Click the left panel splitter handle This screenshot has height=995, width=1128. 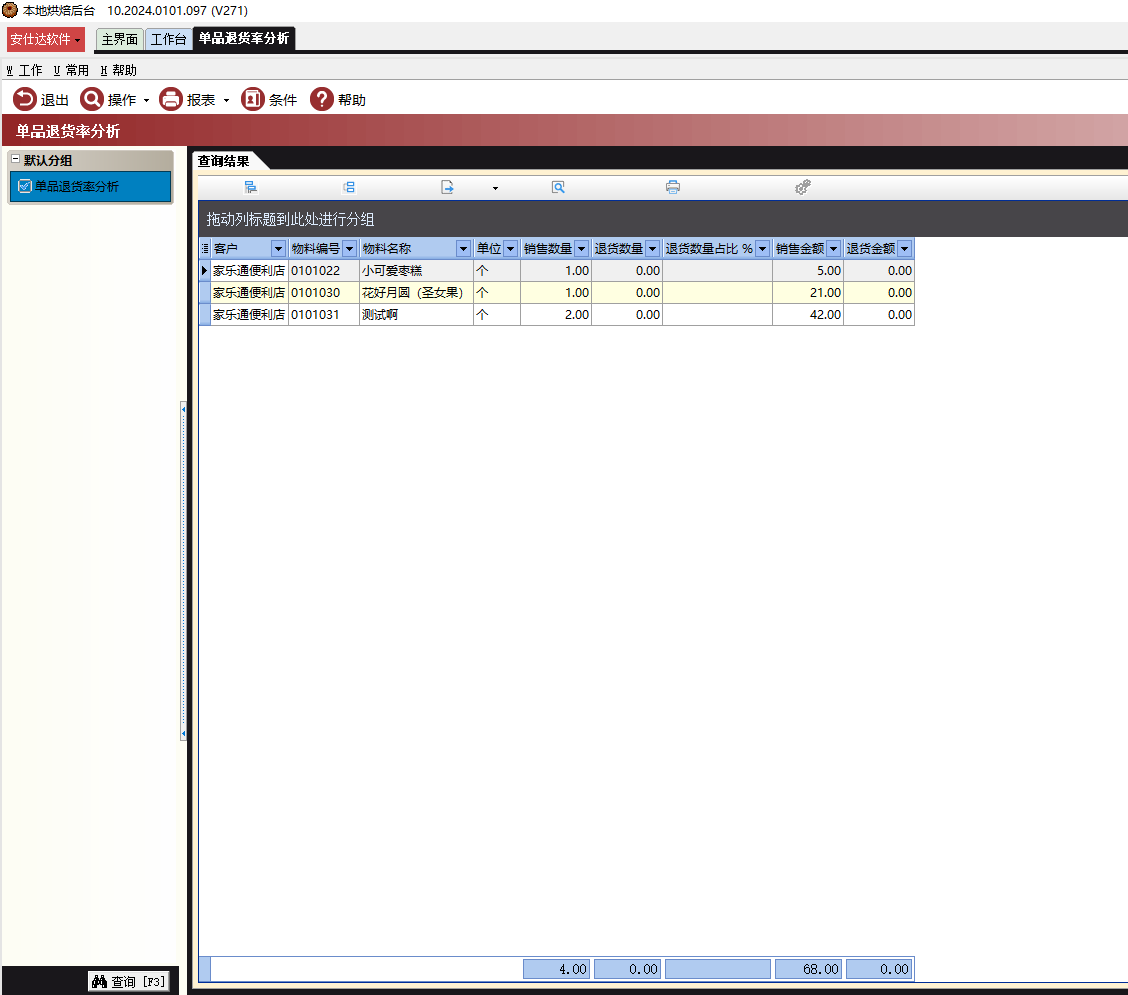tap(183, 571)
